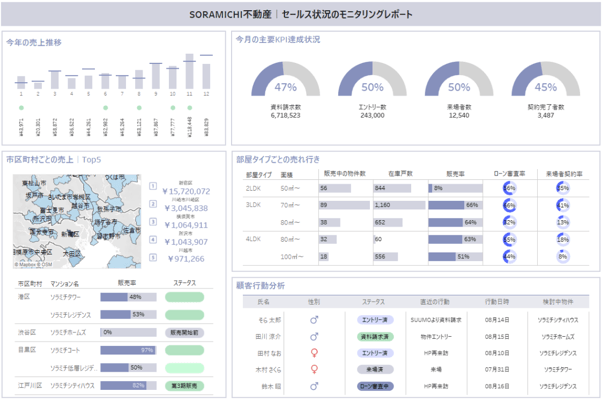Click the ローン審査中 status badge
The width and height of the screenshot is (602, 399).
coord(375,386)
